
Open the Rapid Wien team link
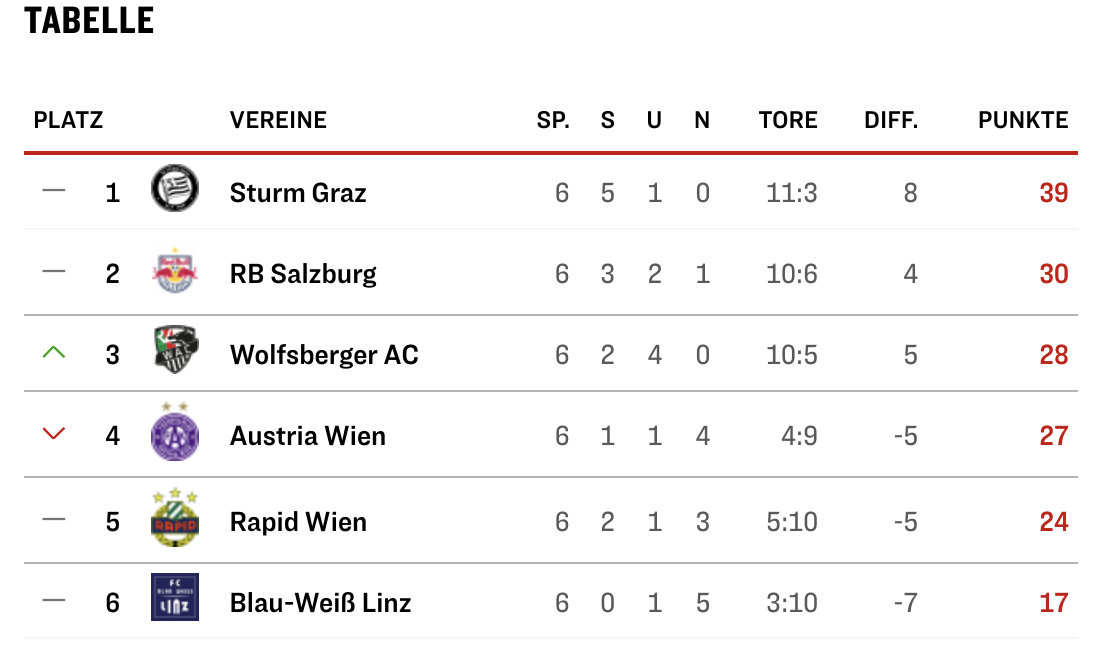(299, 522)
